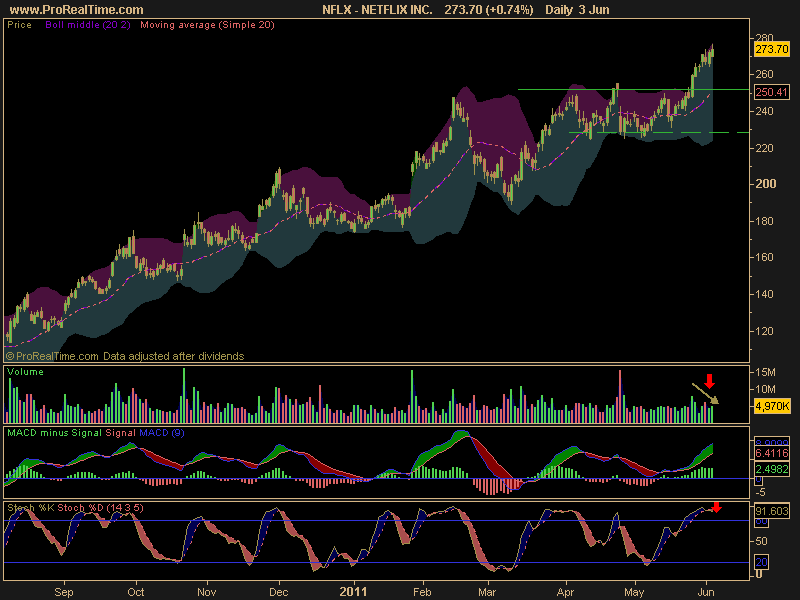The width and height of the screenshot is (800, 600).
Task: Click the Moving average (Simple 20) legend
Action: (207, 25)
